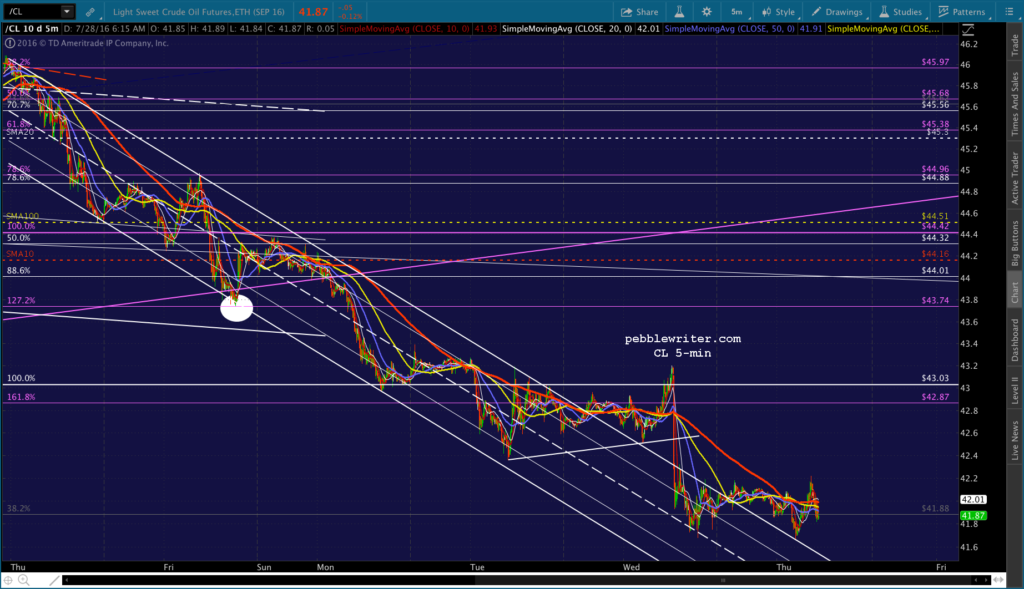Screen dimensions: 1024x589
Task: Open the Studies menu
Action: pyautogui.click(x=900, y=12)
